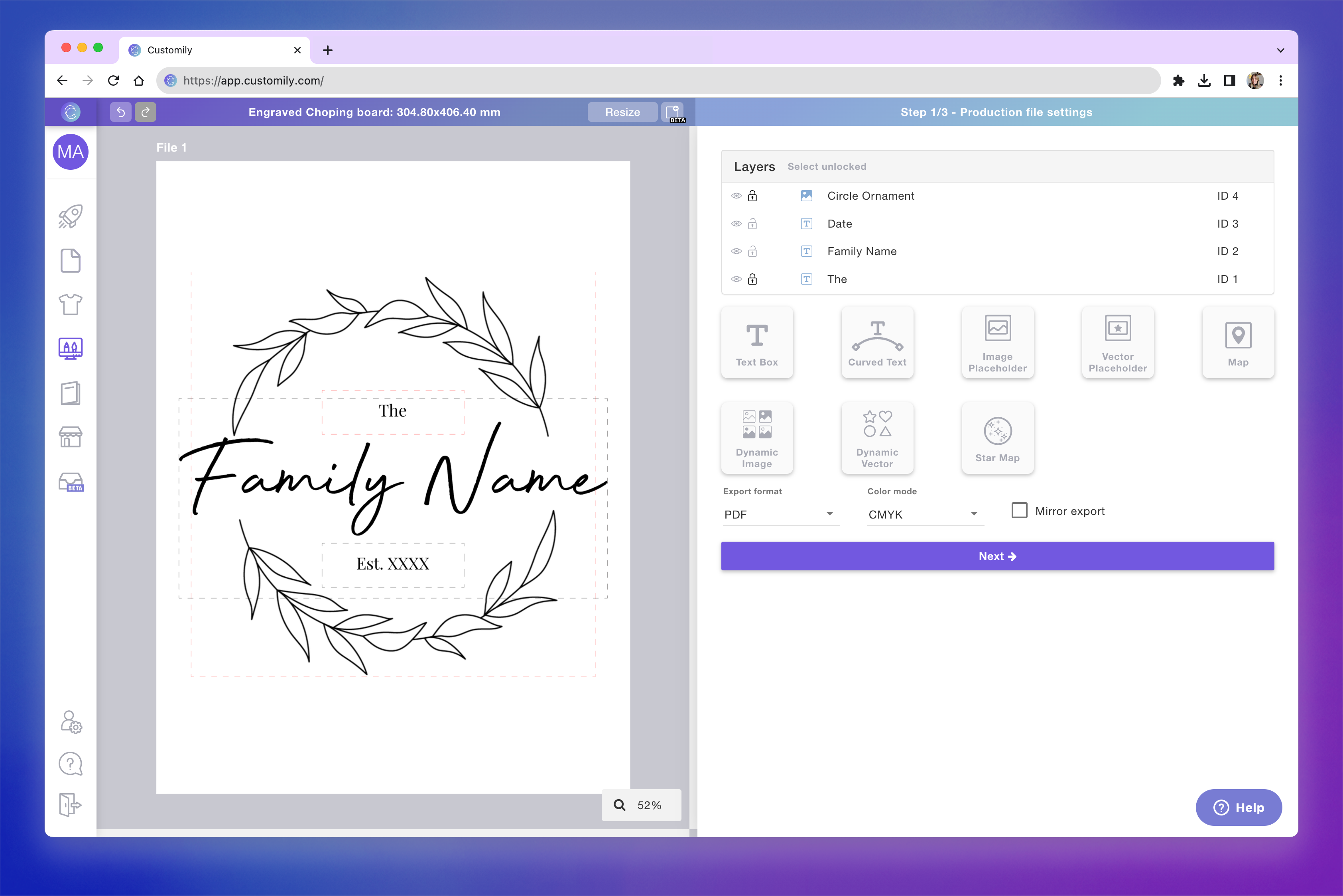The width and height of the screenshot is (1343, 896).
Task: Insert an Image Placeholder
Action: click(x=997, y=342)
